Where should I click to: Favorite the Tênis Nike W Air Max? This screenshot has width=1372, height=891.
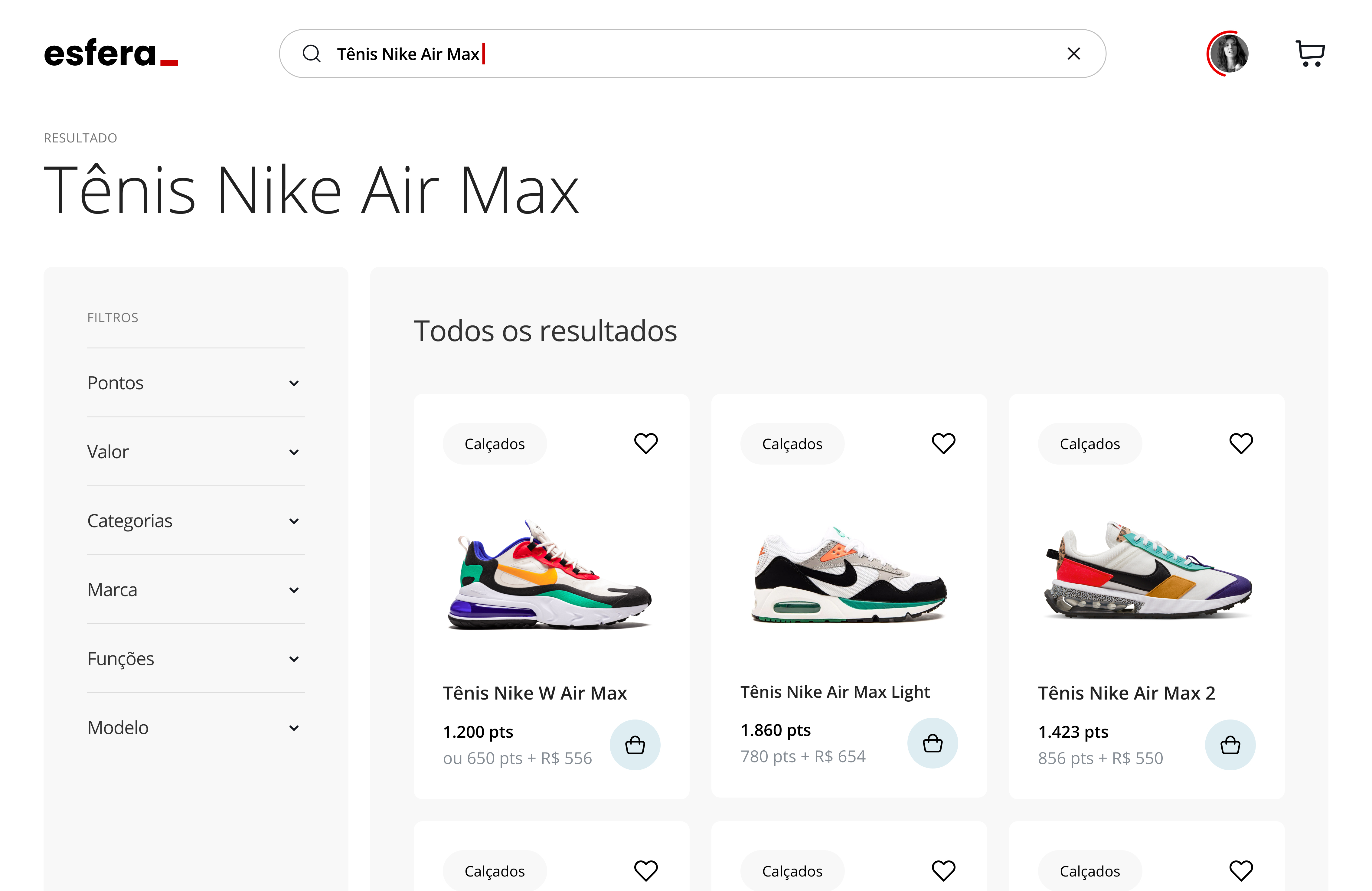point(646,442)
